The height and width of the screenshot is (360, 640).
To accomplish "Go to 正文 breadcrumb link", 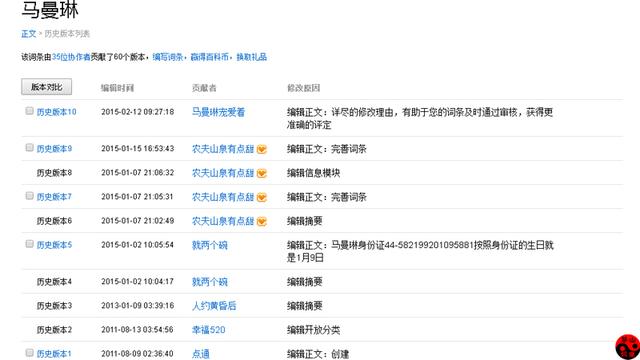I will click(29, 33).
